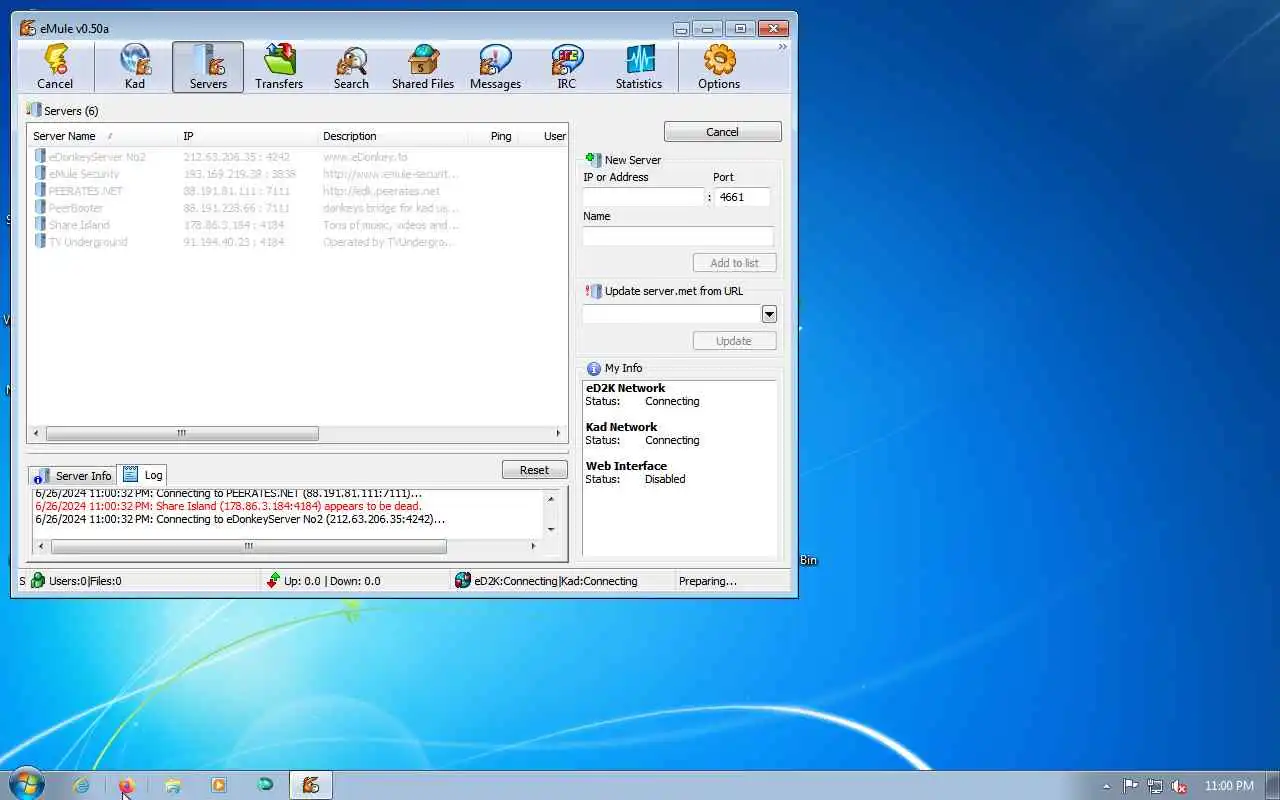The height and width of the screenshot is (800, 1280).
Task: Click the Action Center flag icon
Action: (x=1131, y=786)
